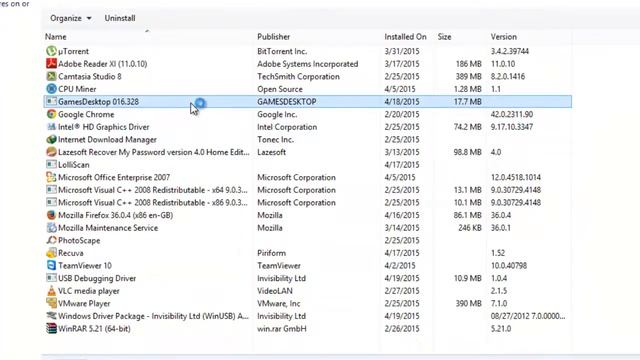Viewport: 640px width, 360px height.
Task: Select the CPU Miner name
Action: coord(77,89)
